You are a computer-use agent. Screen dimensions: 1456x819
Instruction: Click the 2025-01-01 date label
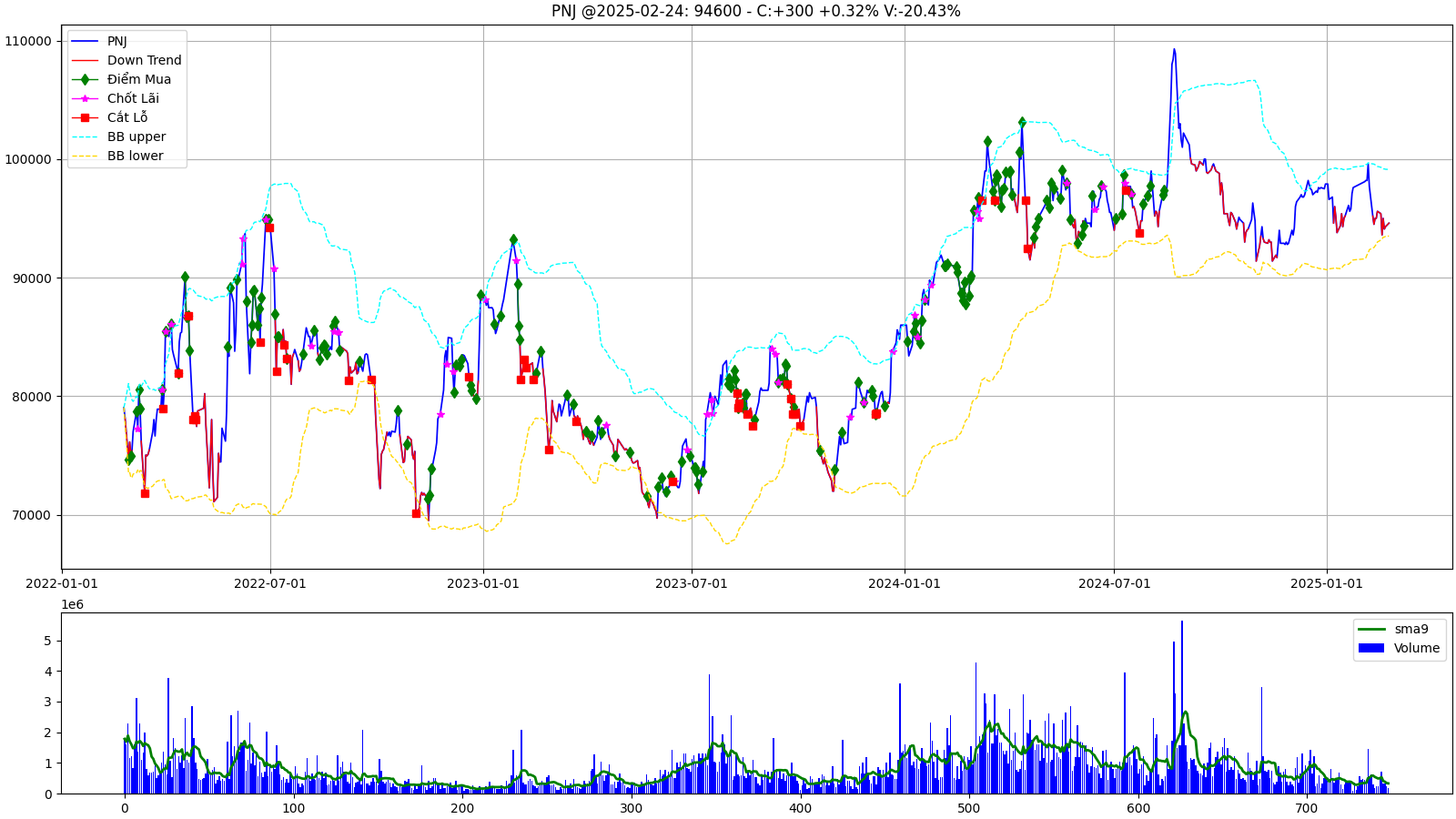tap(1327, 583)
